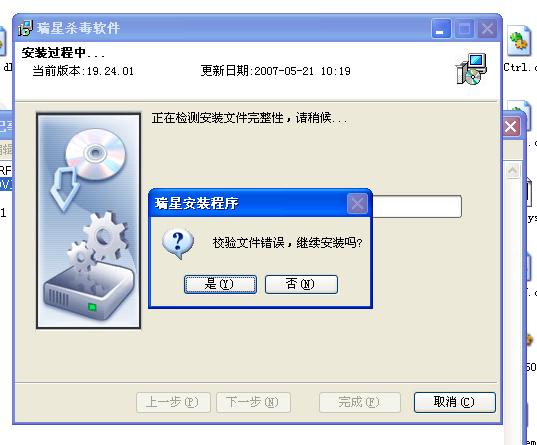Click the 是(Y) button to continue installing

pyautogui.click(x=220, y=284)
